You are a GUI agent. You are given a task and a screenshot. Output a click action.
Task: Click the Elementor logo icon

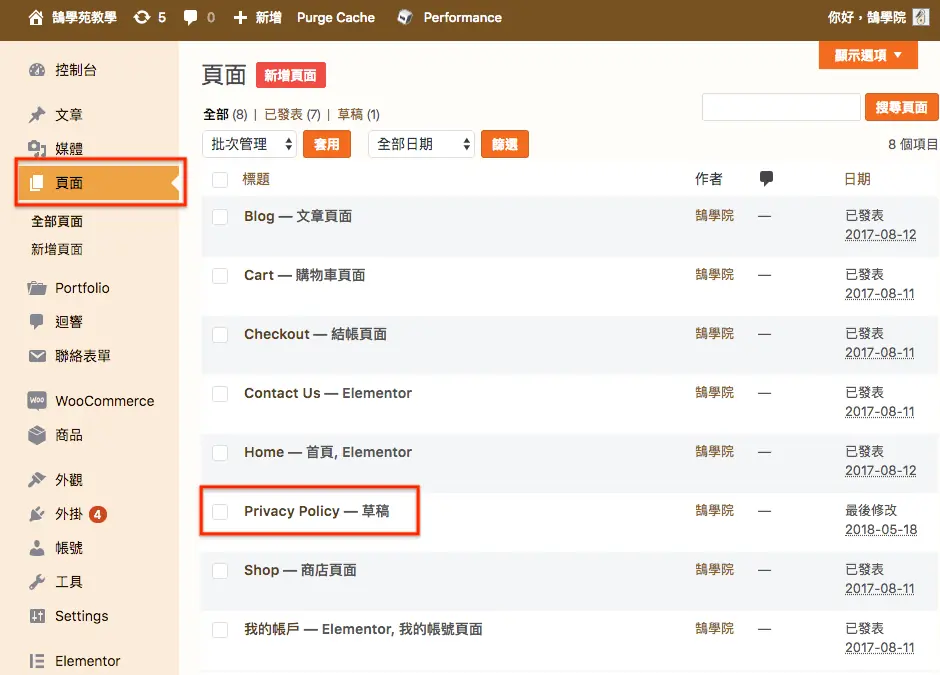pyautogui.click(x=37, y=661)
